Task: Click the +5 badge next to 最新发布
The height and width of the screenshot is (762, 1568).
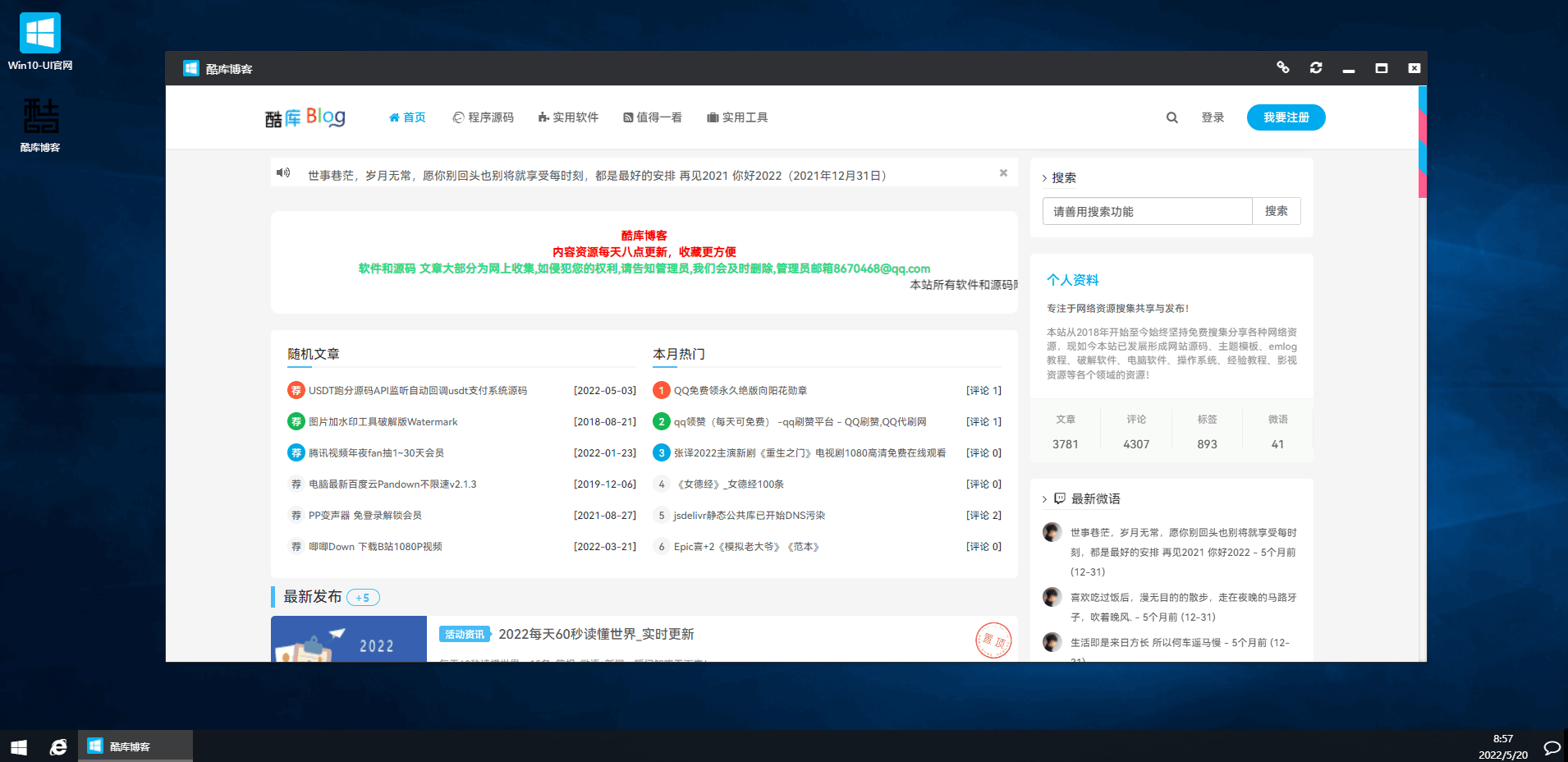Action: [362, 598]
